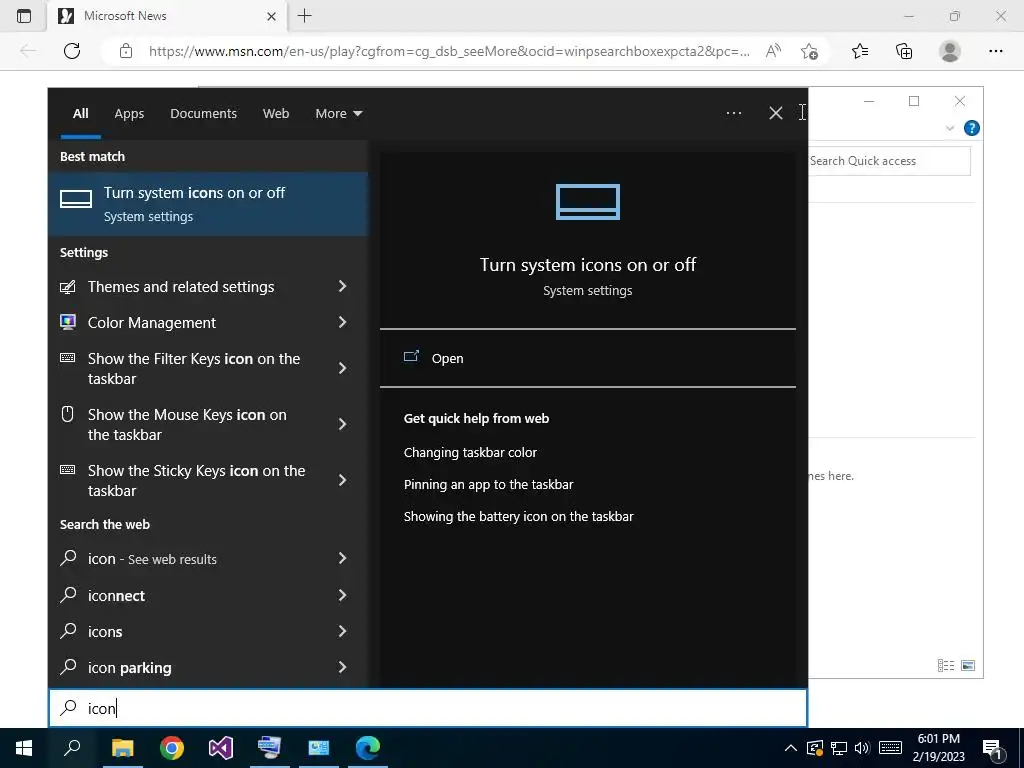Click the search box containing 'icon'
Viewport: 1024px width, 768px height.
point(428,708)
